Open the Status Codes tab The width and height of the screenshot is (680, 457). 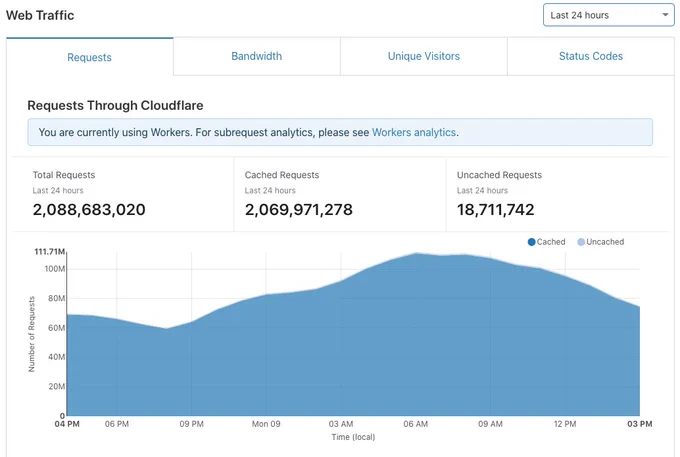click(591, 56)
